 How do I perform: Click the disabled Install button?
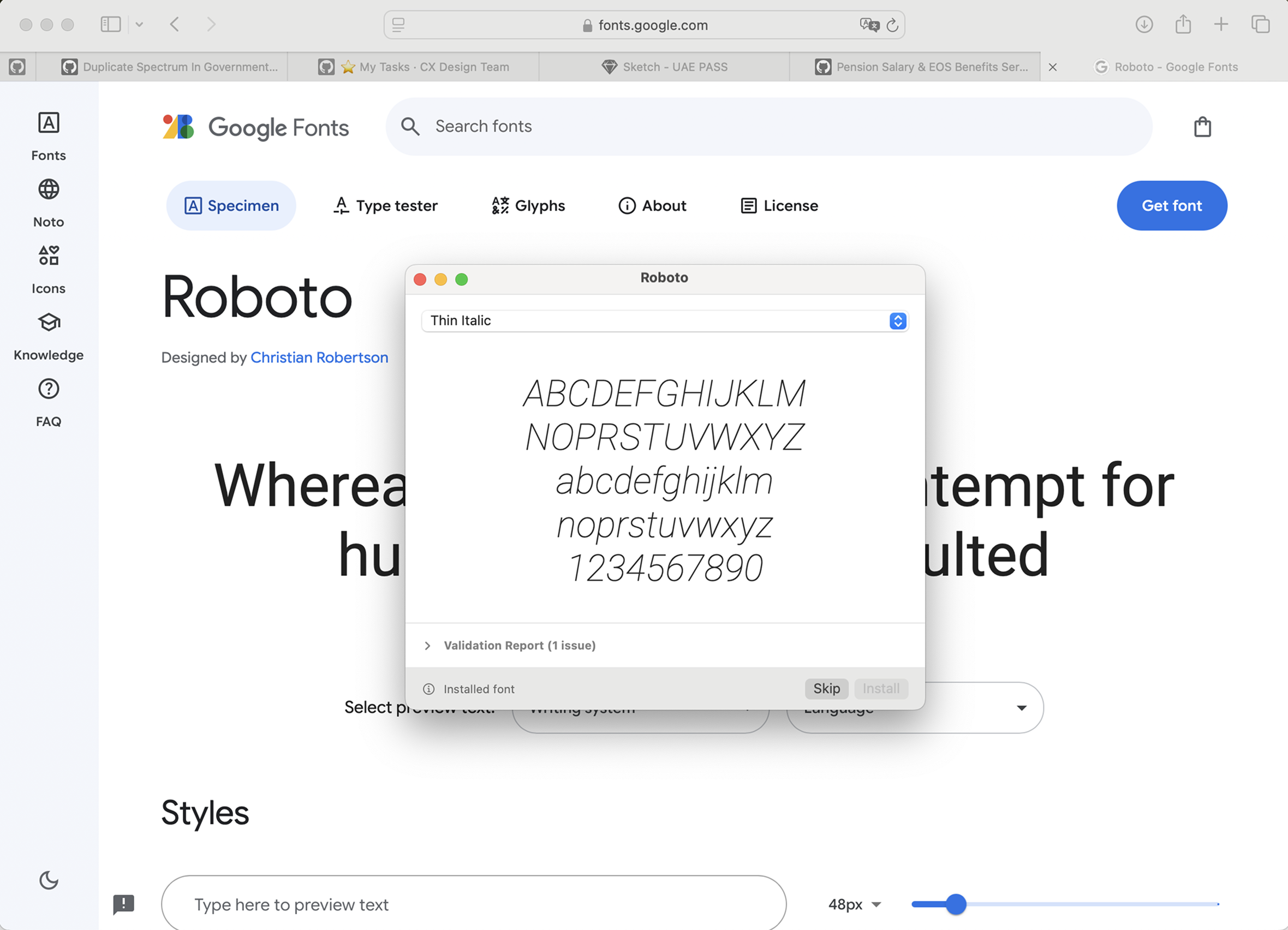(x=881, y=688)
